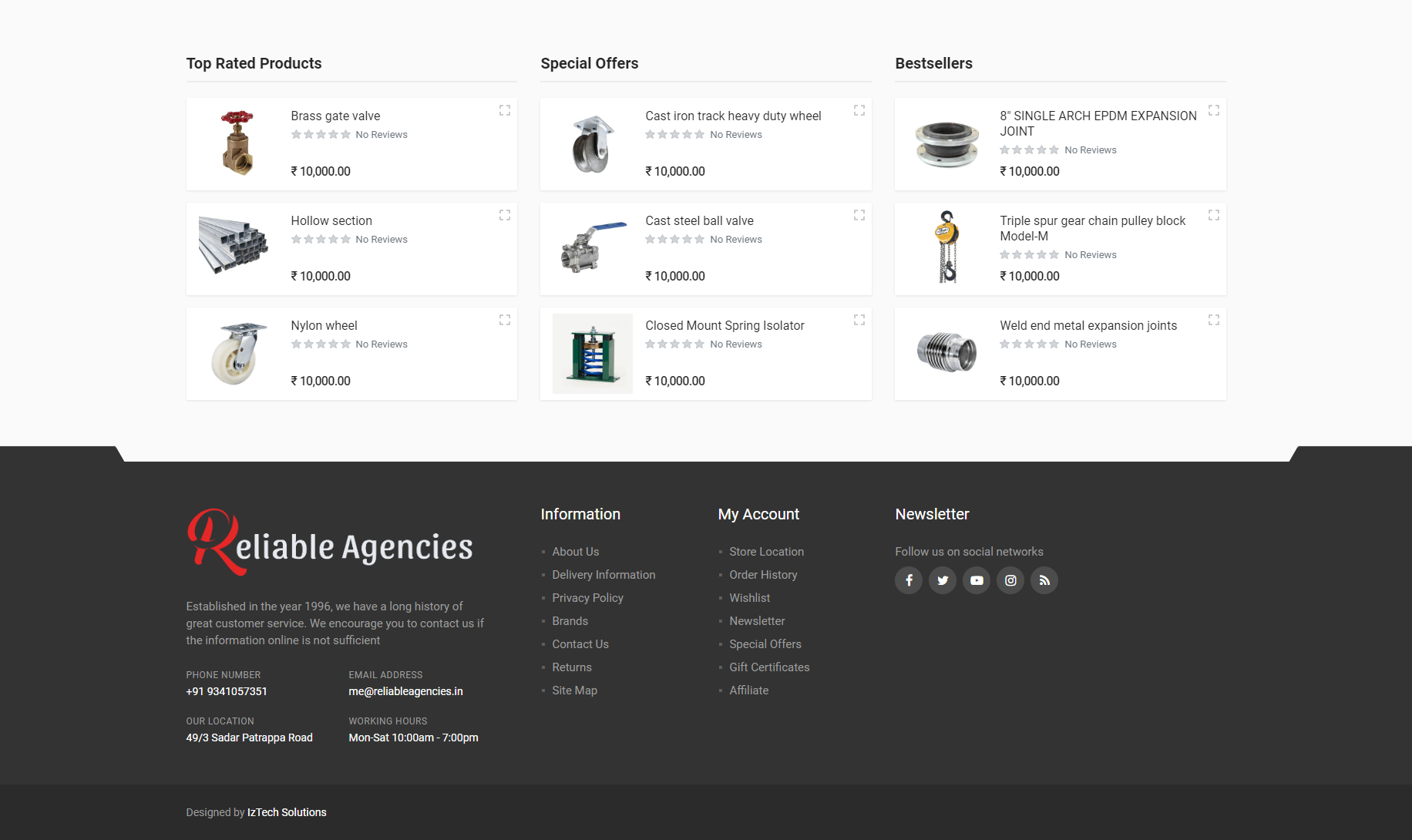This screenshot has width=1412, height=840.
Task: Click the Top Rated Products heading
Action: coord(254,63)
